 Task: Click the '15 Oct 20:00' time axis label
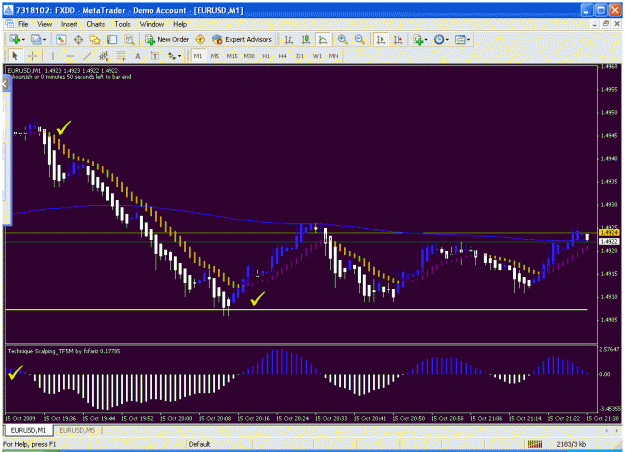[x=176, y=418]
